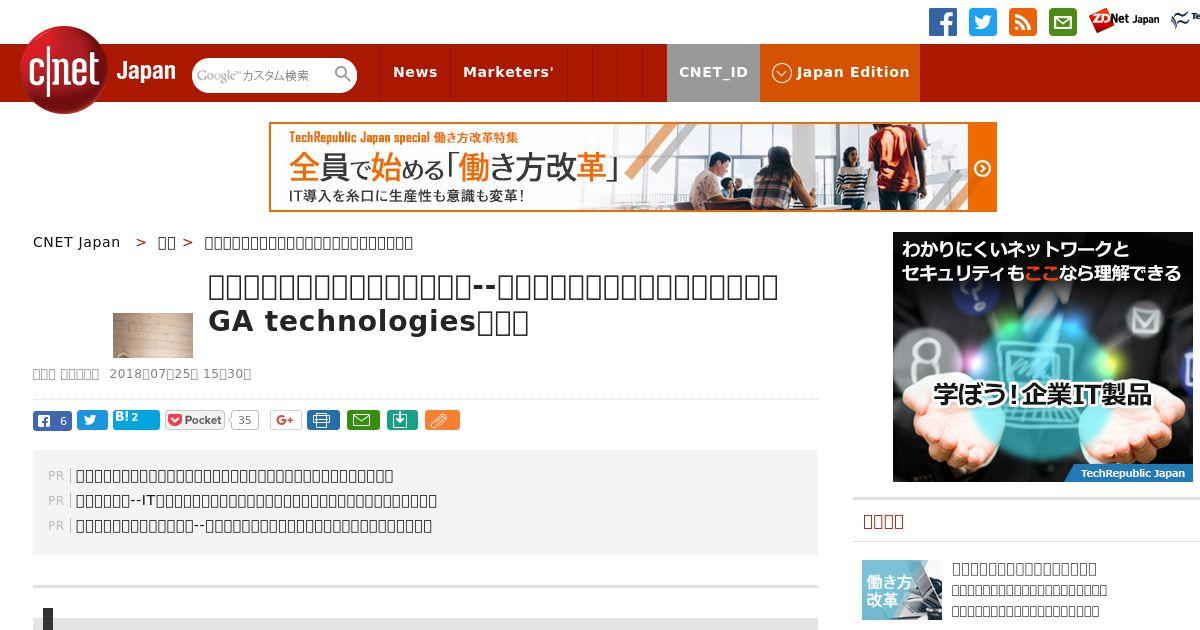The width and height of the screenshot is (1200, 630).
Task: Click the TechRepublic Japan network security ad
Action: pyautogui.click(x=1043, y=357)
